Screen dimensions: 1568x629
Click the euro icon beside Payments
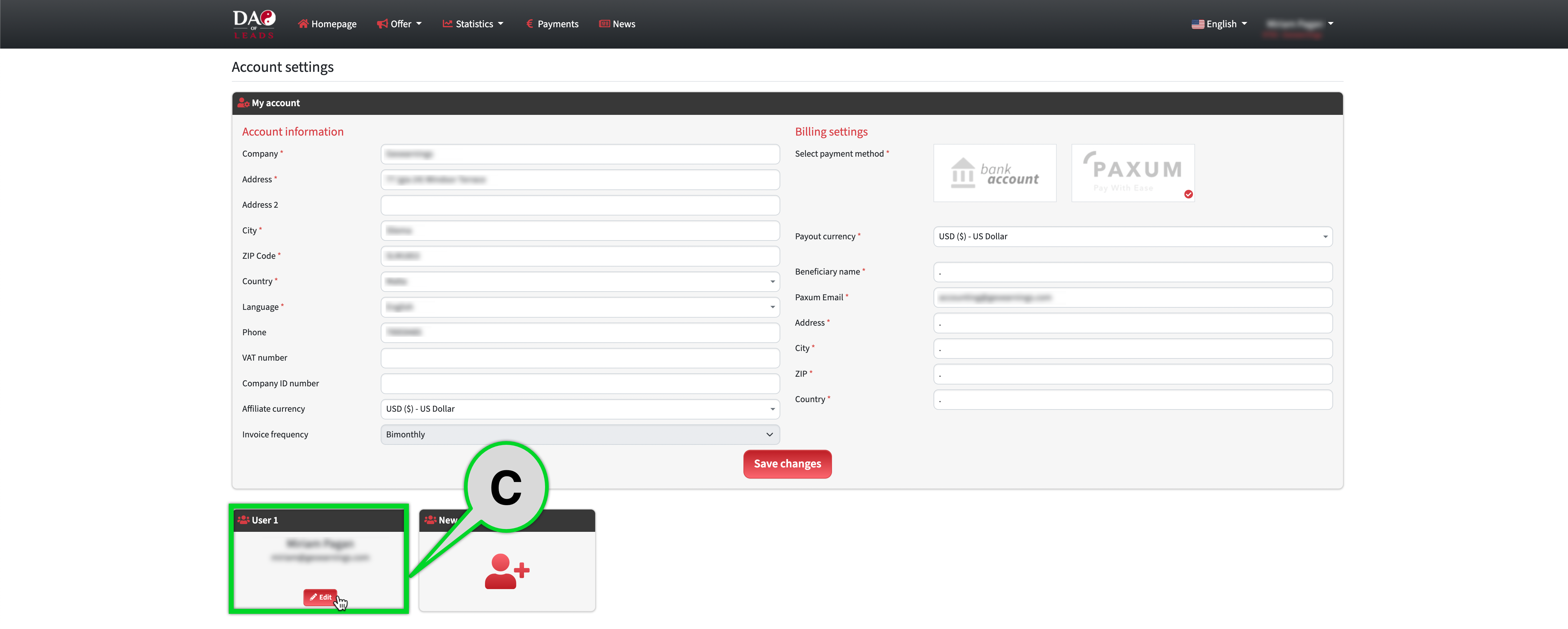(529, 24)
